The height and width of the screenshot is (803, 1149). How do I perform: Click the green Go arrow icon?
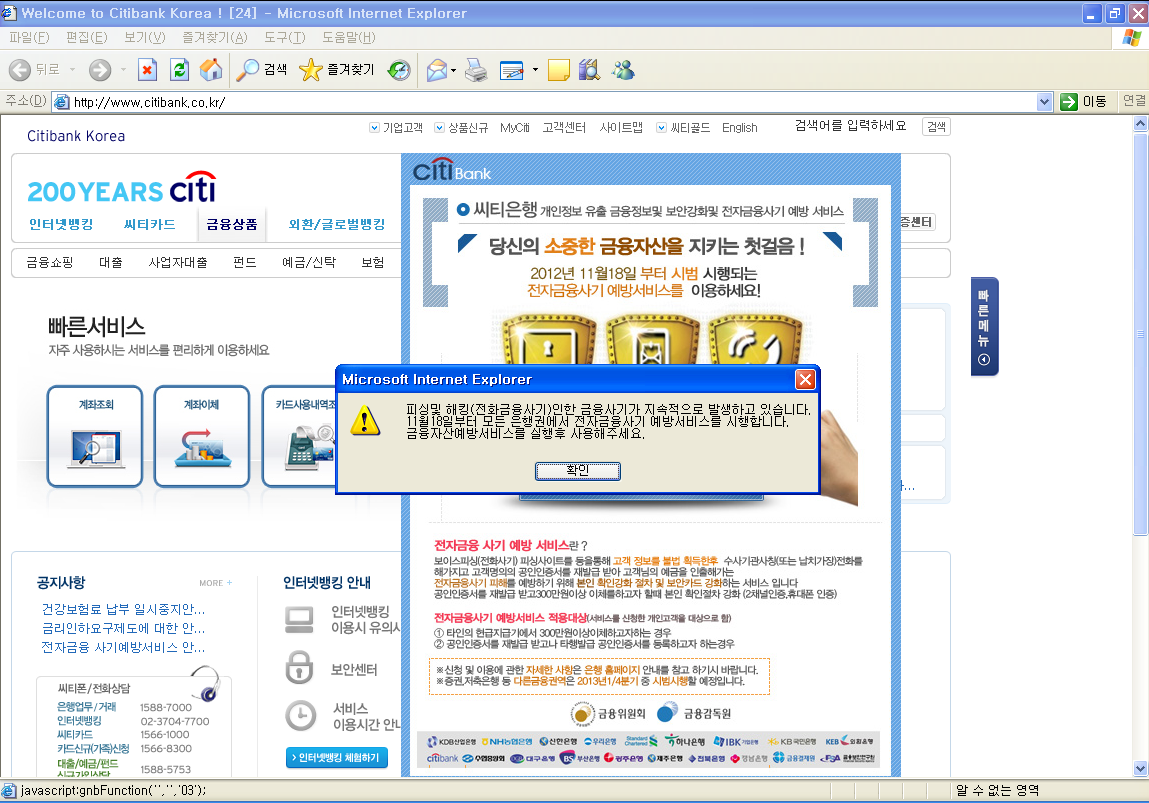pos(1069,102)
